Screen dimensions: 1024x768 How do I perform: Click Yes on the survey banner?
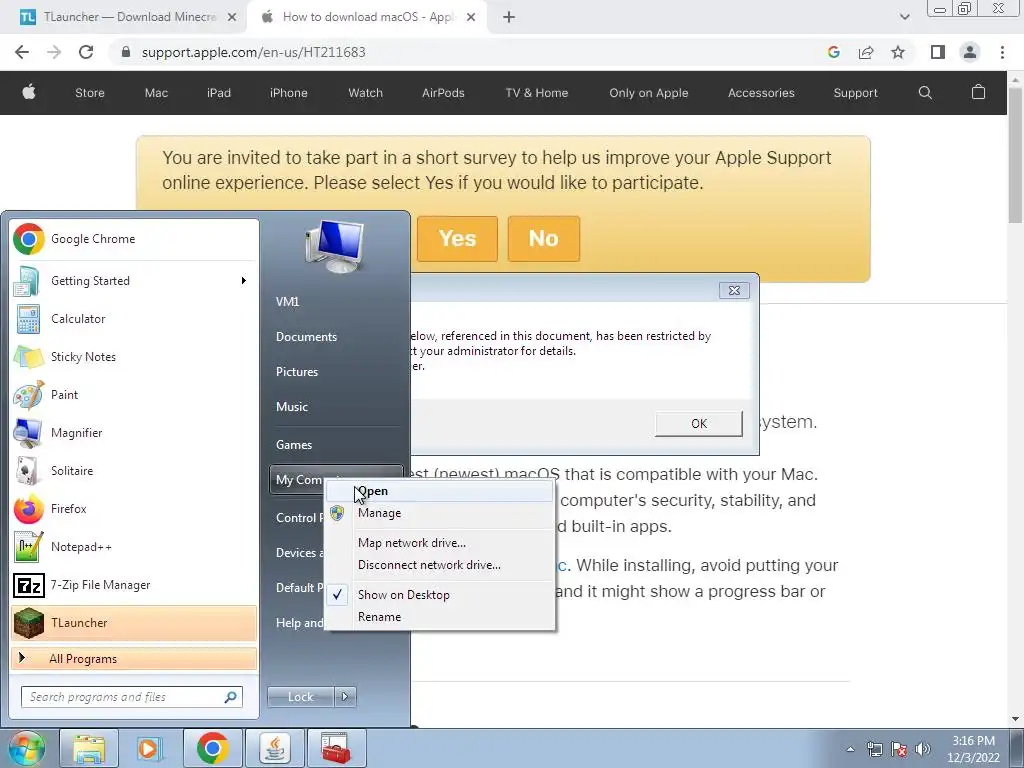pyautogui.click(x=457, y=238)
